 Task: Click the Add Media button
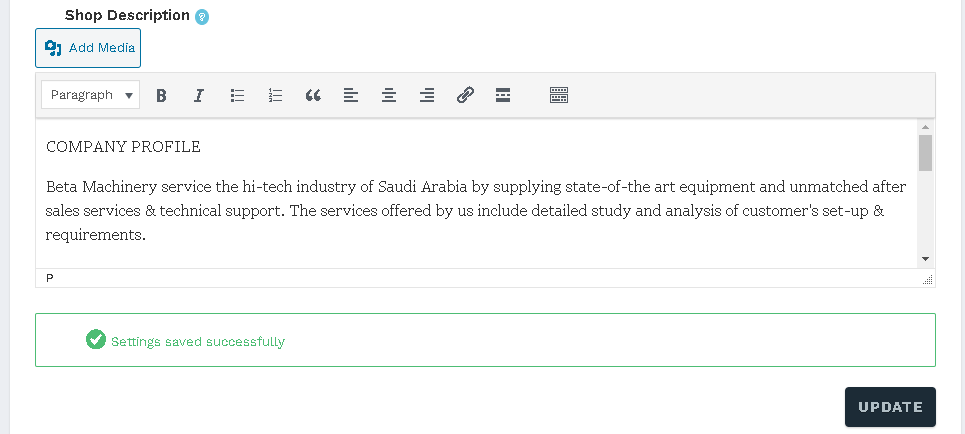(x=88, y=48)
